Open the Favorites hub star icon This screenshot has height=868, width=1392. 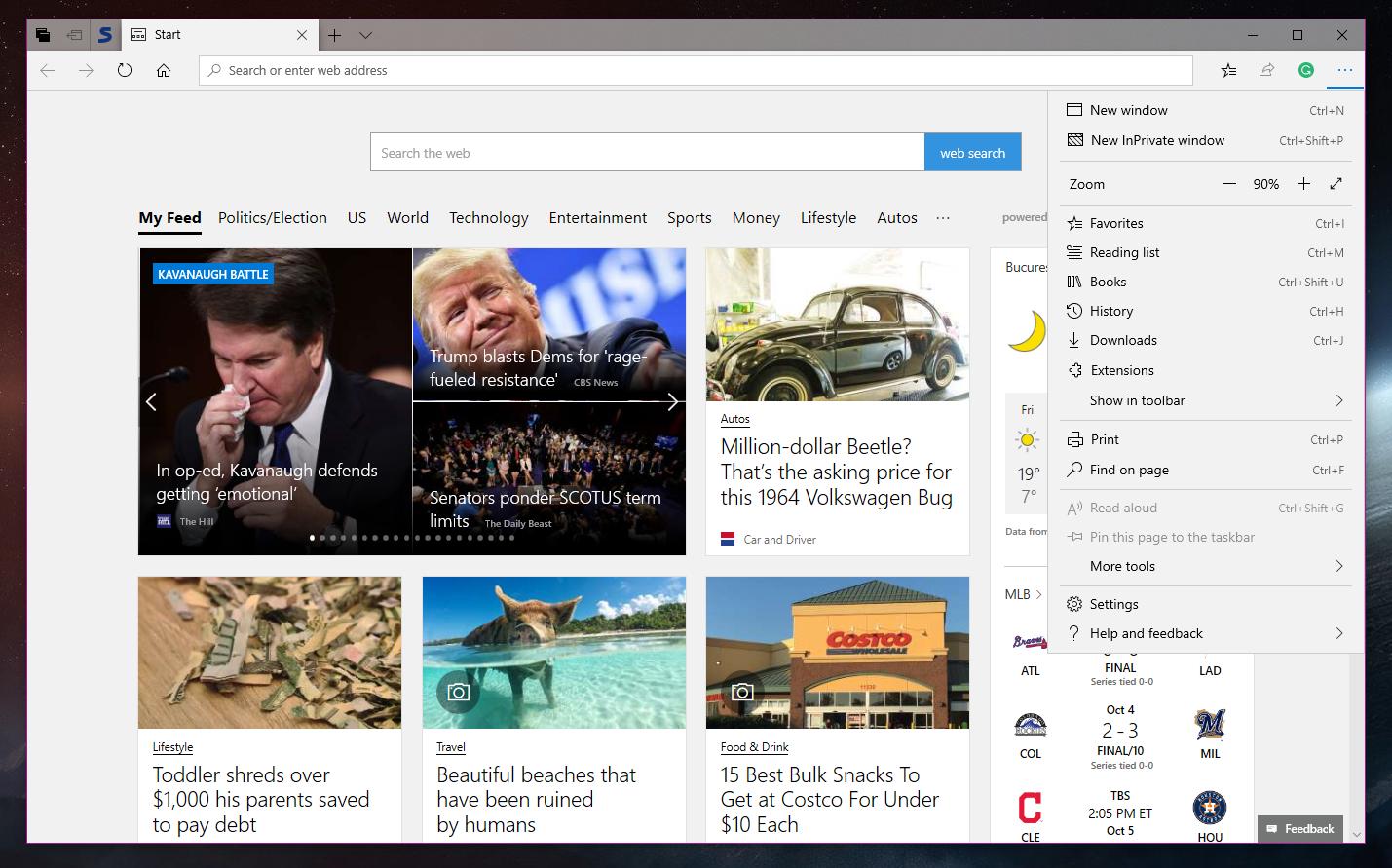(x=1229, y=70)
